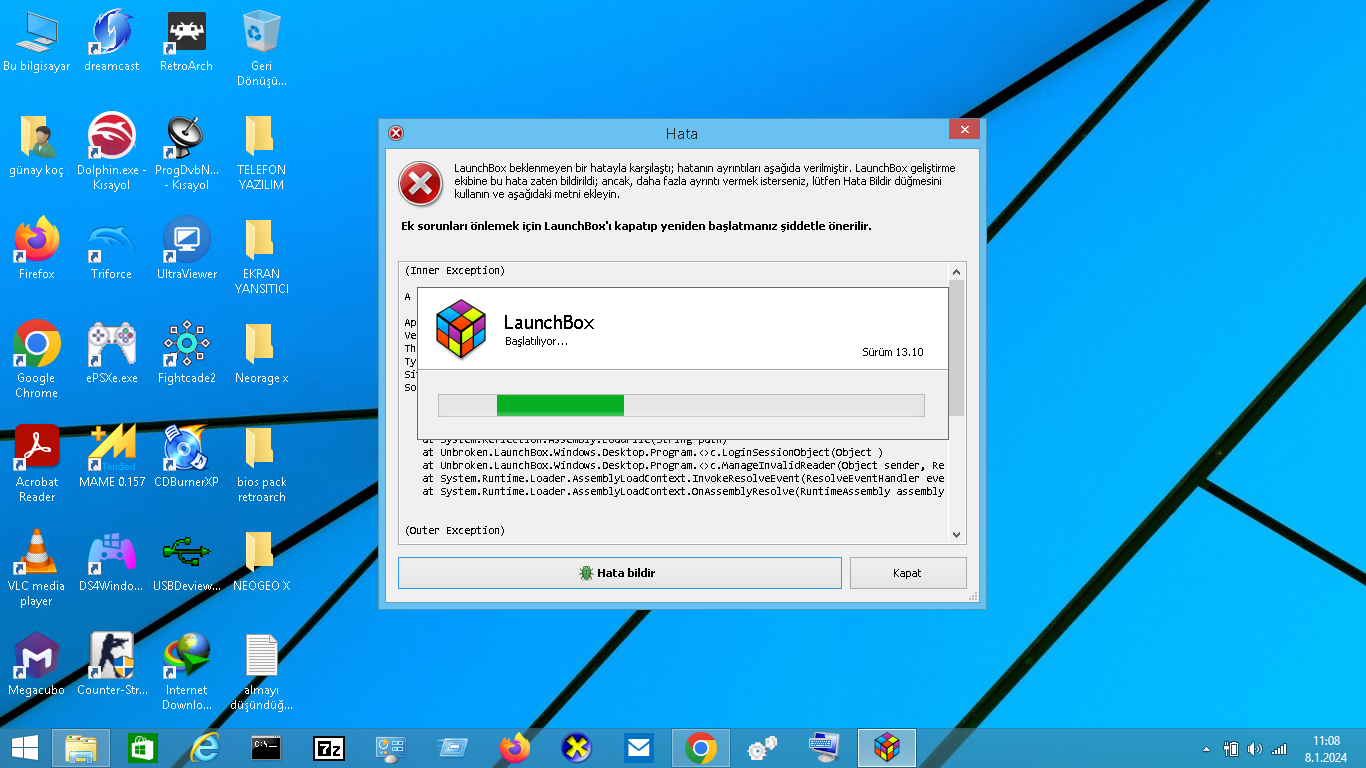Viewport: 1366px width, 768px height.
Task: Open the dreamcast shortcut
Action: coord(111,42)
